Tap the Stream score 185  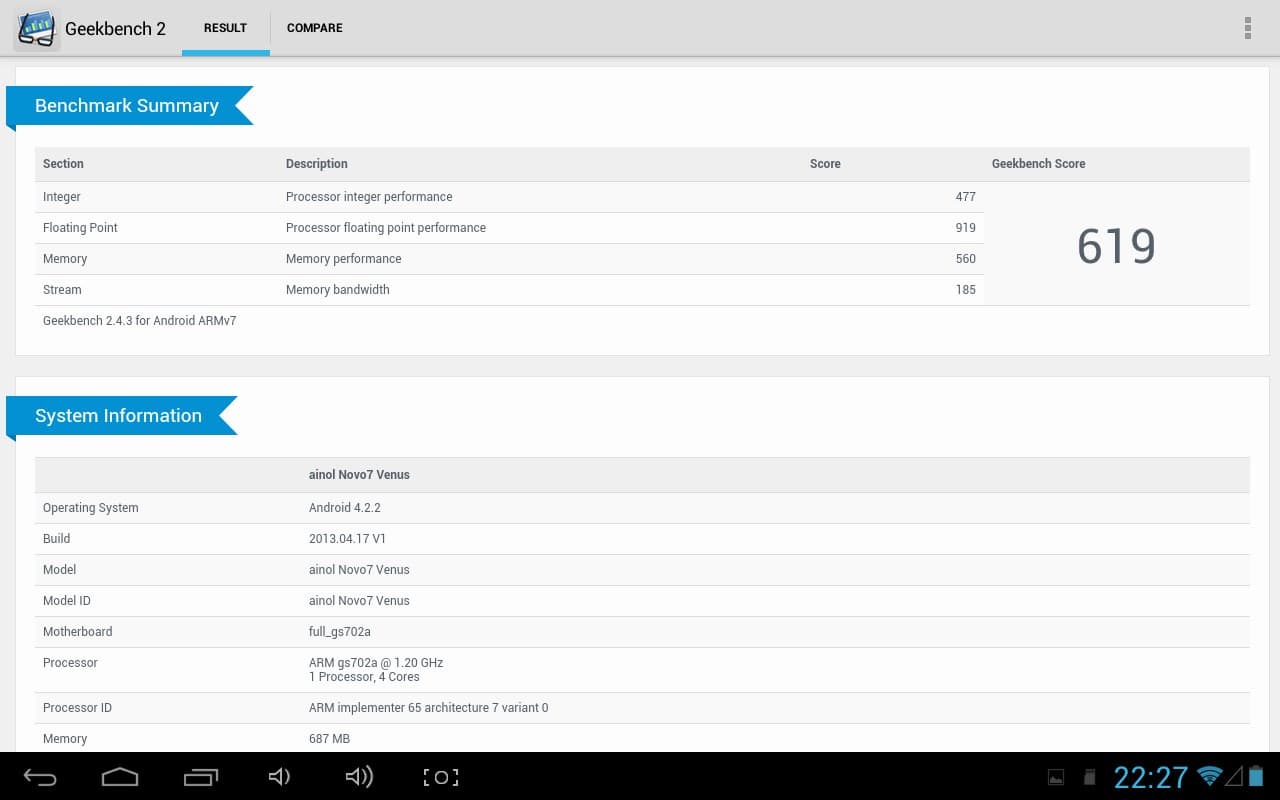965,290
